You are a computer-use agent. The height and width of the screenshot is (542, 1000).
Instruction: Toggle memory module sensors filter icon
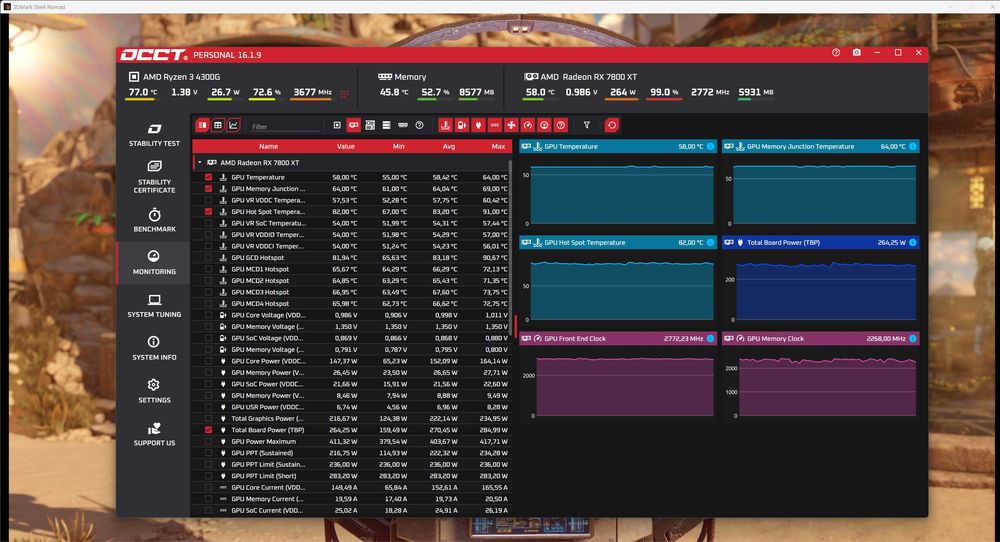pyautogui.click(x=403, y=126)
